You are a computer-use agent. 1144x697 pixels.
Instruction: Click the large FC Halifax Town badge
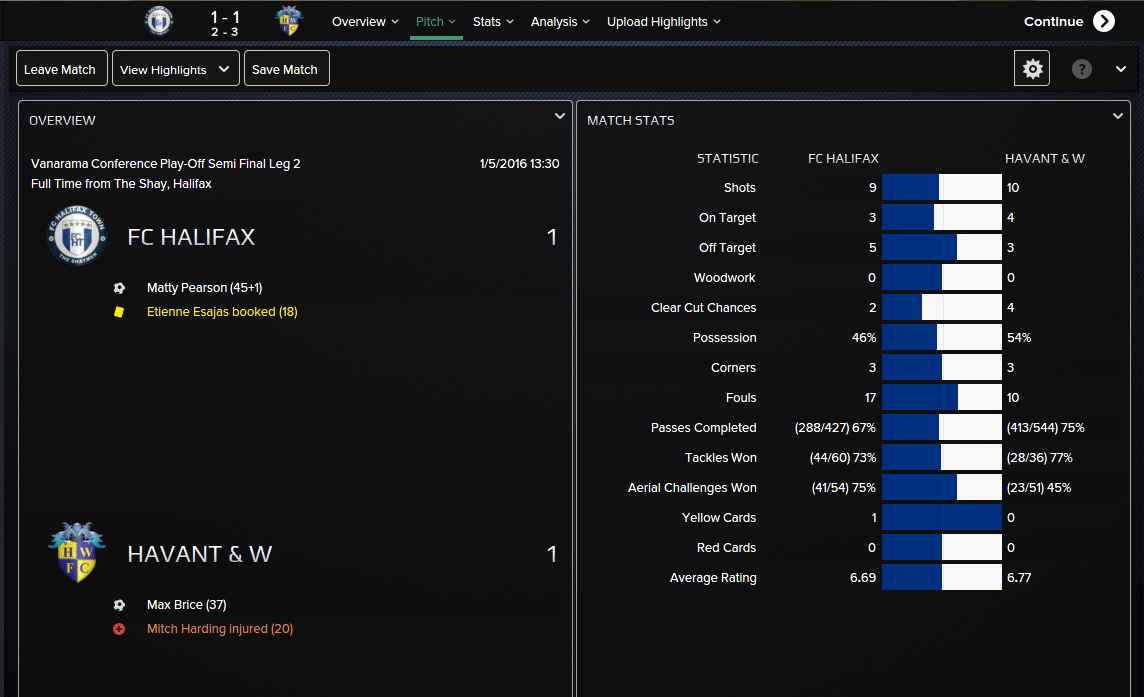[77, 235]
